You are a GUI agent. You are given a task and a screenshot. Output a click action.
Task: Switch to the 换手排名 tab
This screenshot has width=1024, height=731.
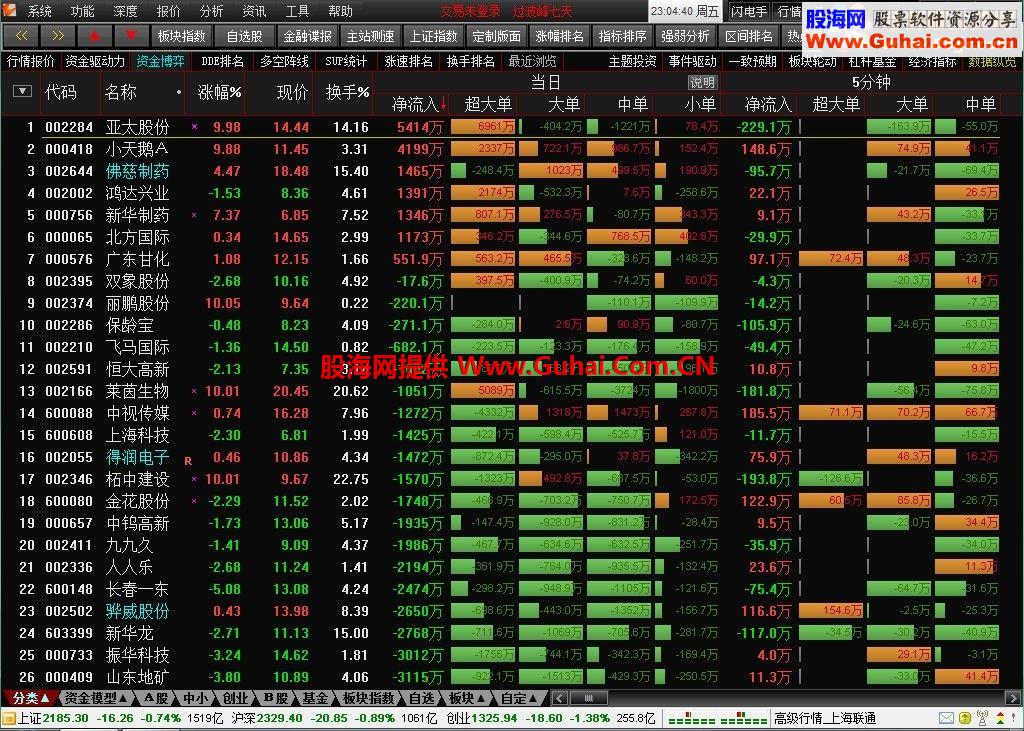point(471,61)
